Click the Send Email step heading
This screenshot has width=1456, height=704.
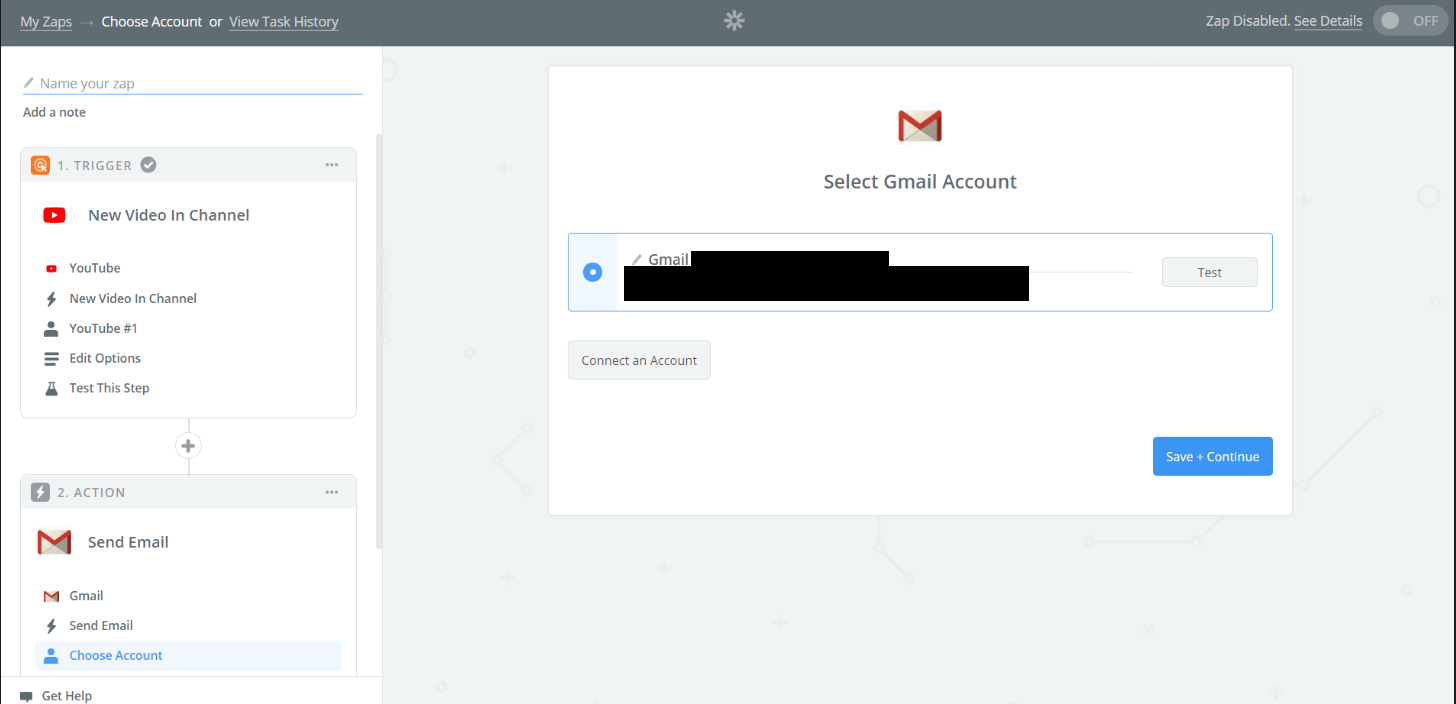pos(128,542)
